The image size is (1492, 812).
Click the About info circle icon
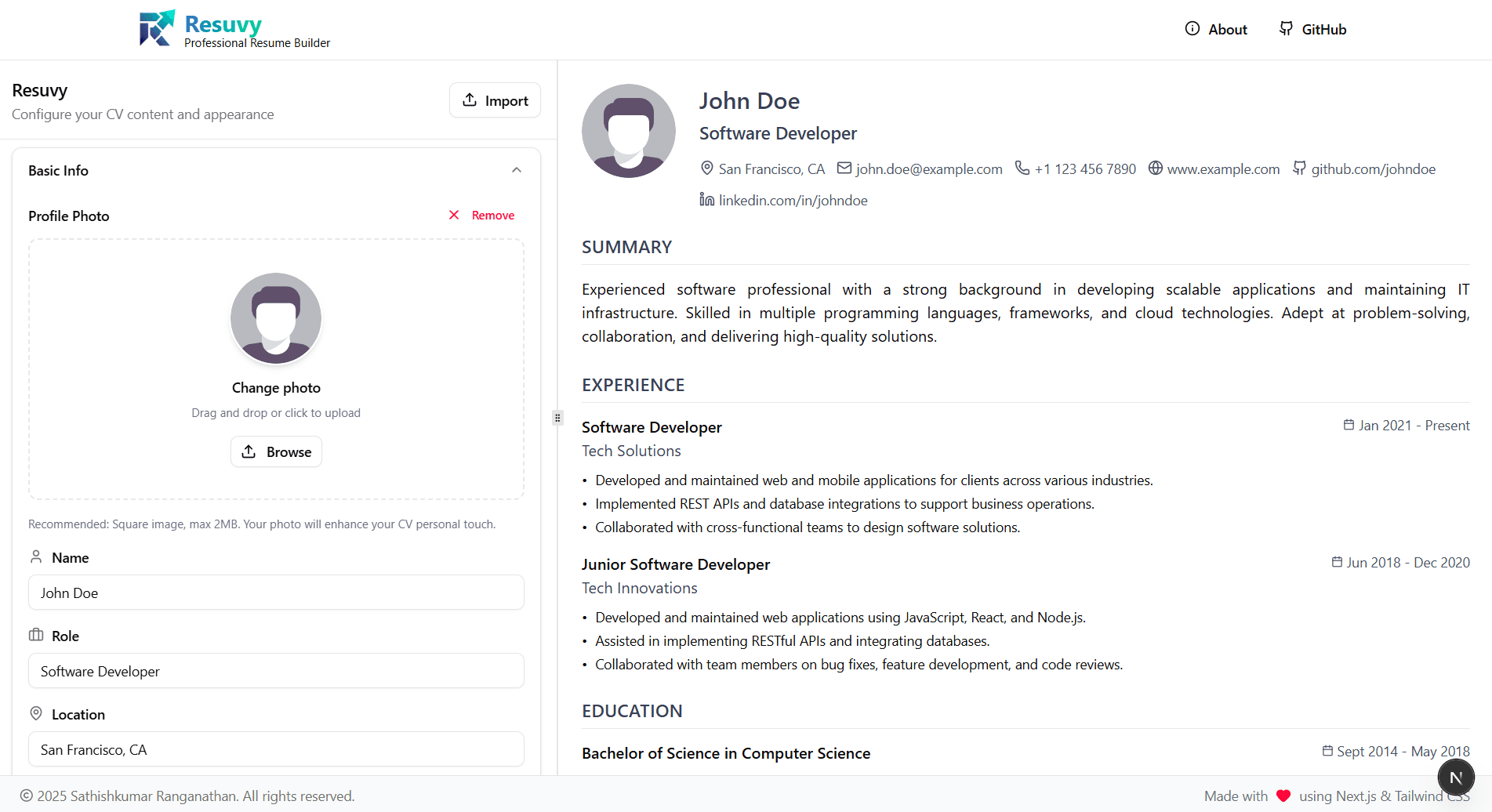point(1192,28)
